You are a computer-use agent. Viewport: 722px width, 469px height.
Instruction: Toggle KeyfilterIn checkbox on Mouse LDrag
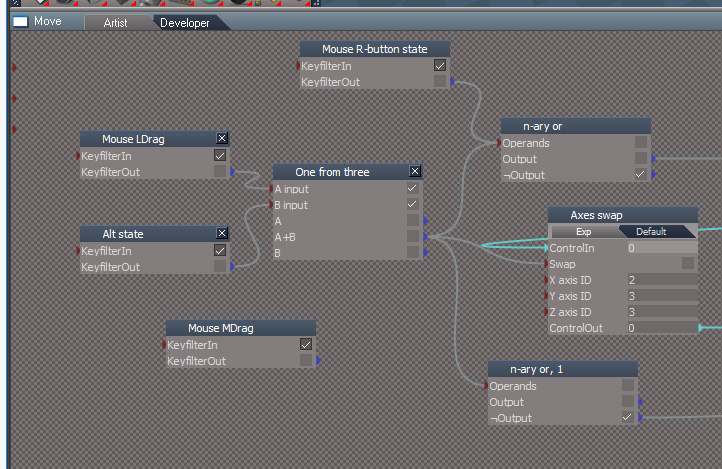coord(220,156)
